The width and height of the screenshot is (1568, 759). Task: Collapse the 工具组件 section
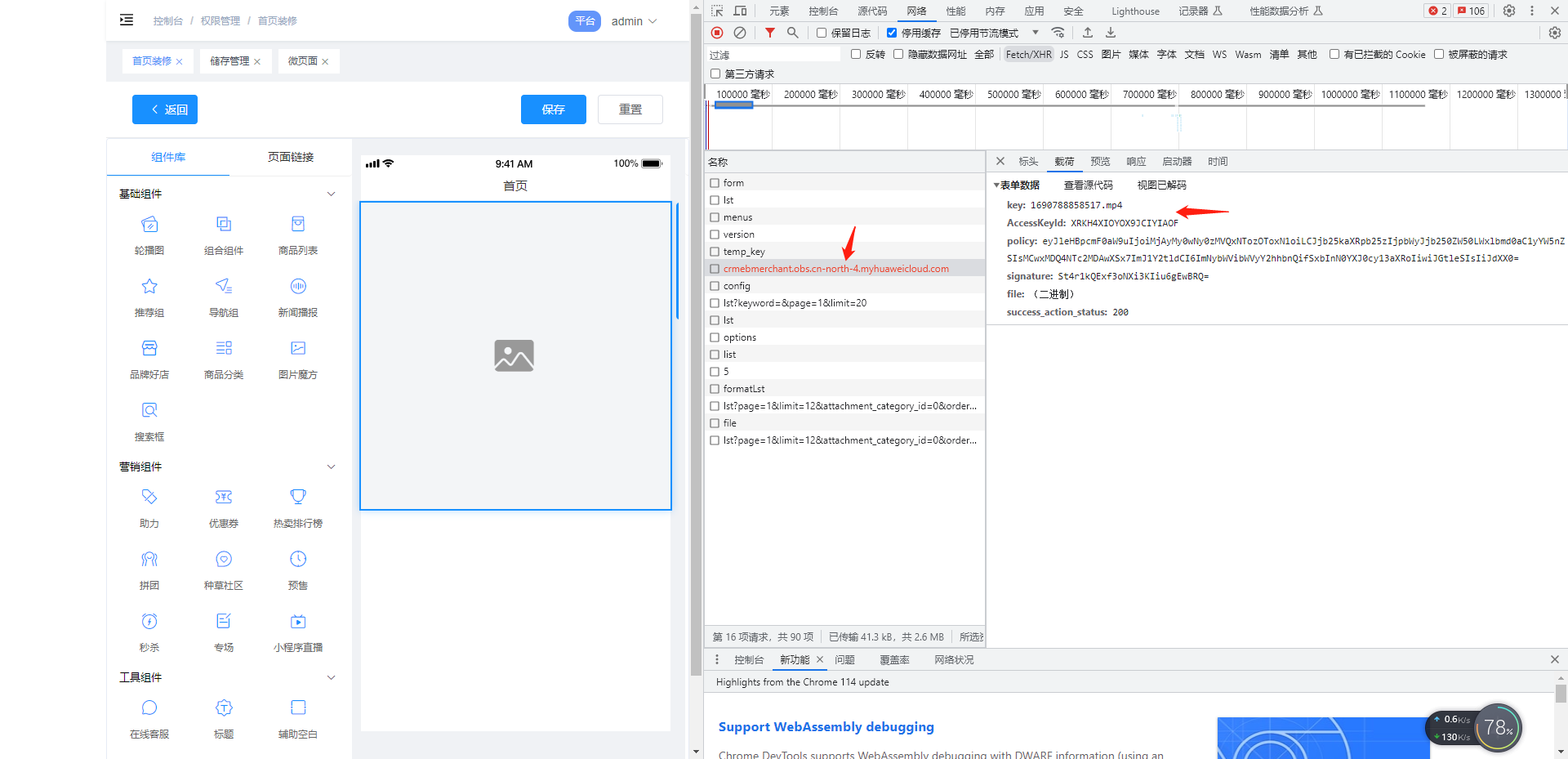click(331, 677)
